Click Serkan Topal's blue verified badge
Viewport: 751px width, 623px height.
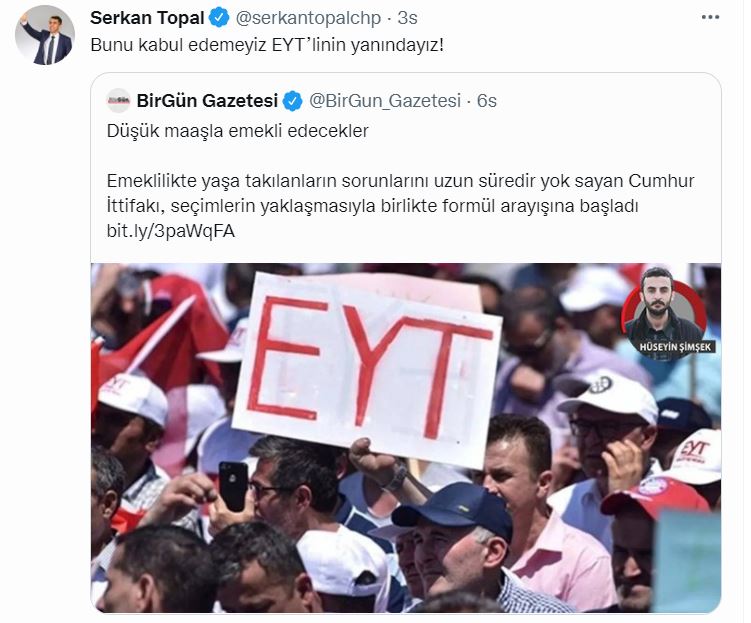219,18
